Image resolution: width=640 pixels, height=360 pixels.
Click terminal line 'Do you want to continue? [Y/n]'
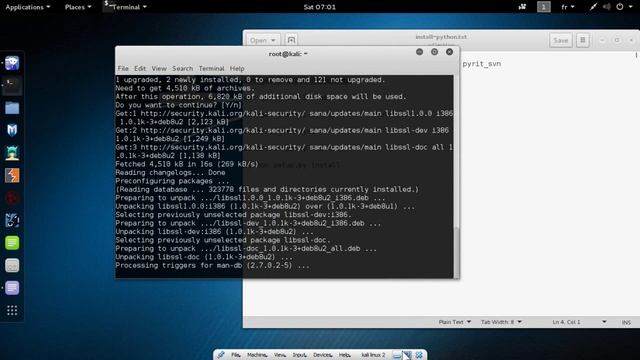tap(179, 105)
